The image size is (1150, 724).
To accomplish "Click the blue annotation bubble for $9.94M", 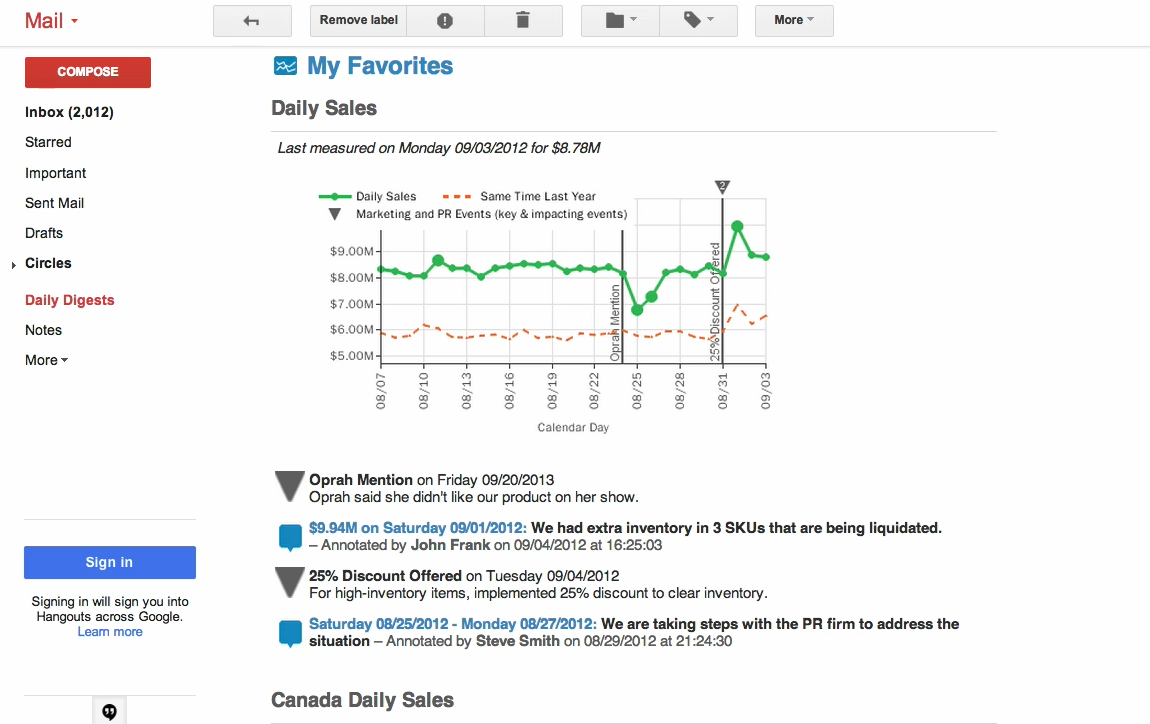I will pyautogui.click(x=290, y=537).
